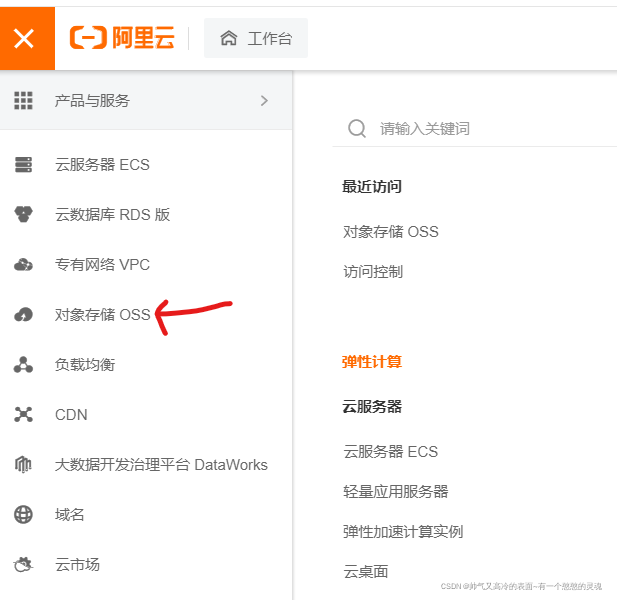617x600 pixels.
Task: Click the 云服务器 ECS server icon
Action: click(23, 164)
